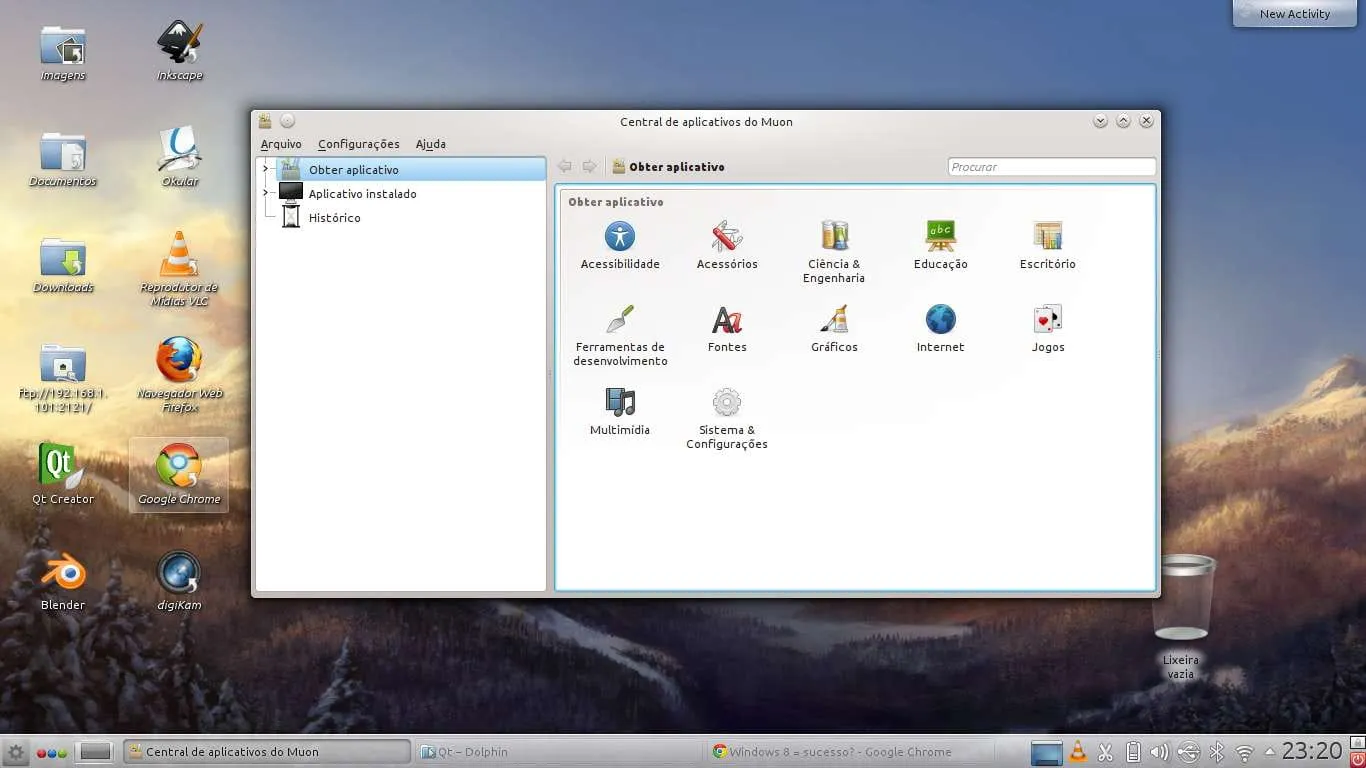Screen dimensions: 1366x768
Task: Open the Gráficos category
Action: tap(834, 321)
